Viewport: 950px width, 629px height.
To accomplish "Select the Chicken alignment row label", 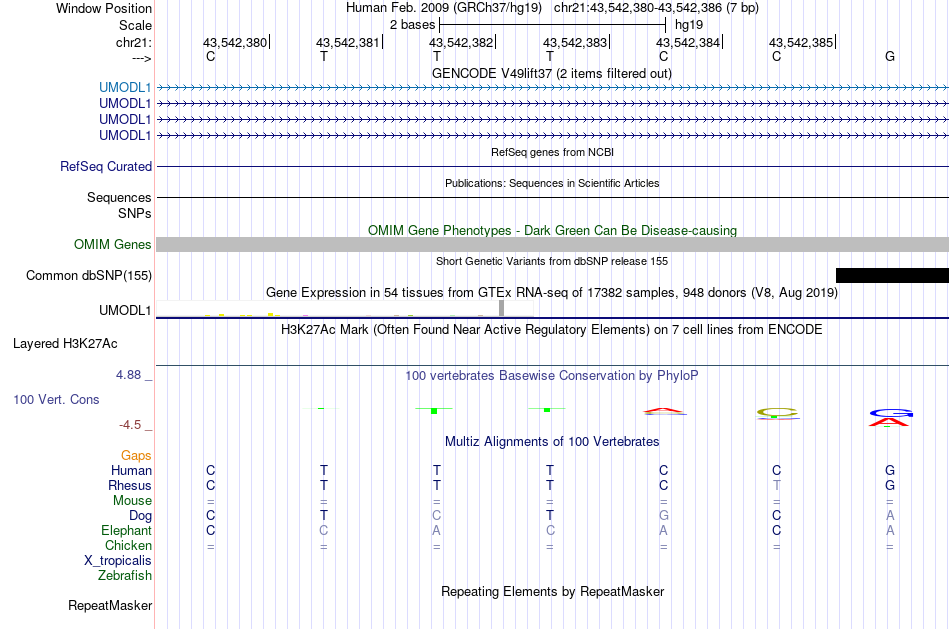I will pyautogui.click(x=128, y=545).
